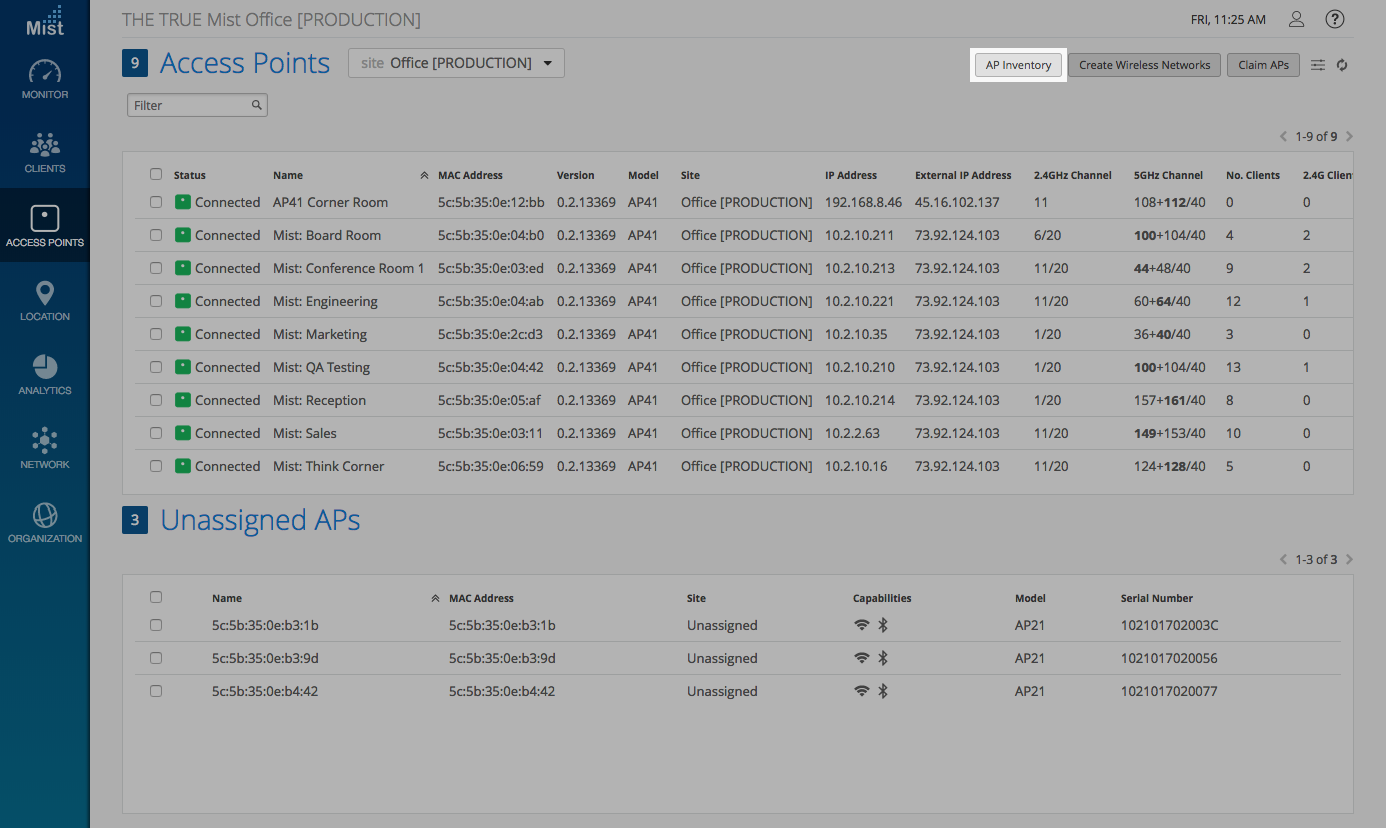
Task: Click into the Filter search field
Action: click(x=190, y=105)
